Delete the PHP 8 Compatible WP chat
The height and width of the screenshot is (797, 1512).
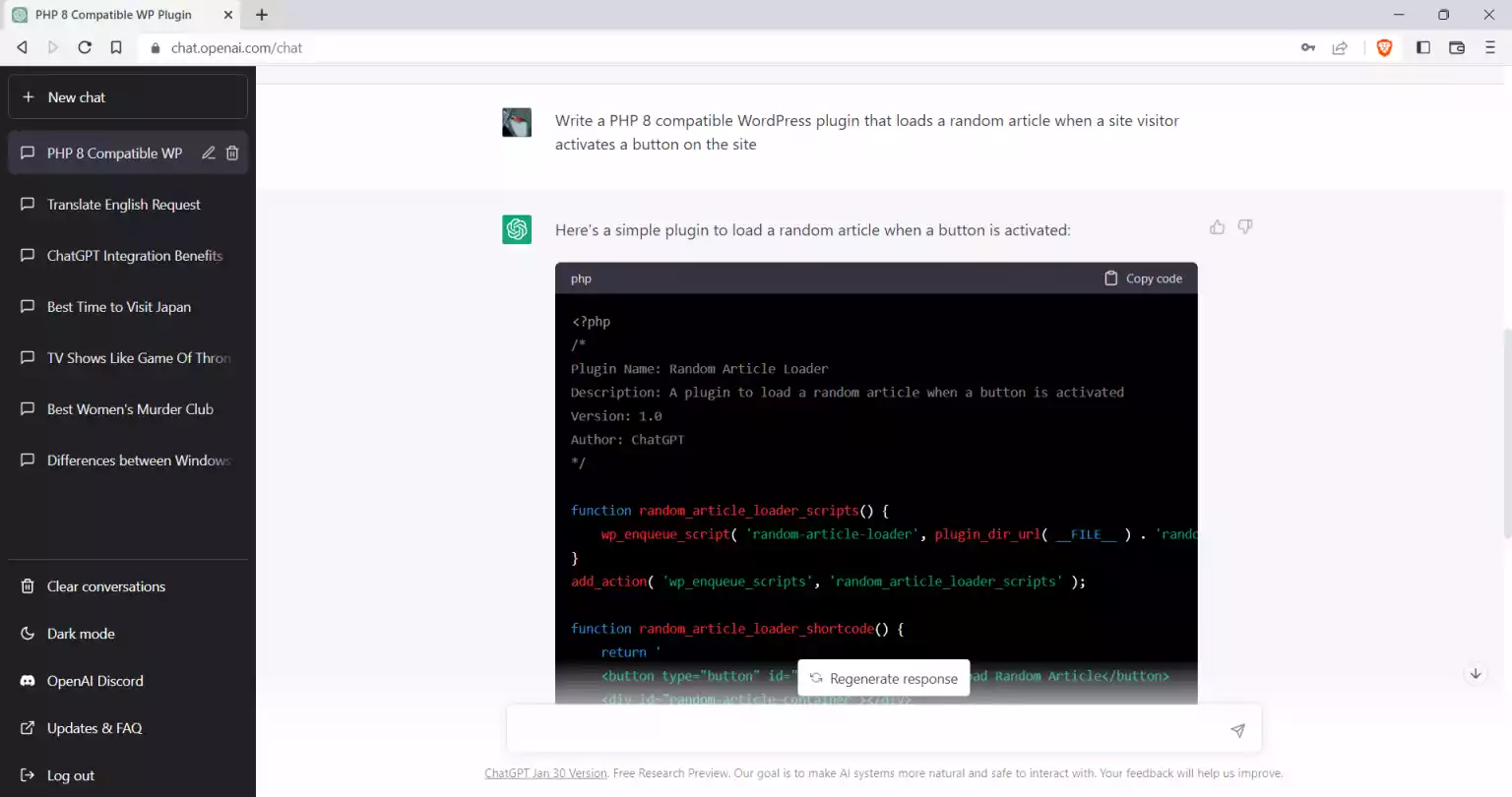point(232,153)
